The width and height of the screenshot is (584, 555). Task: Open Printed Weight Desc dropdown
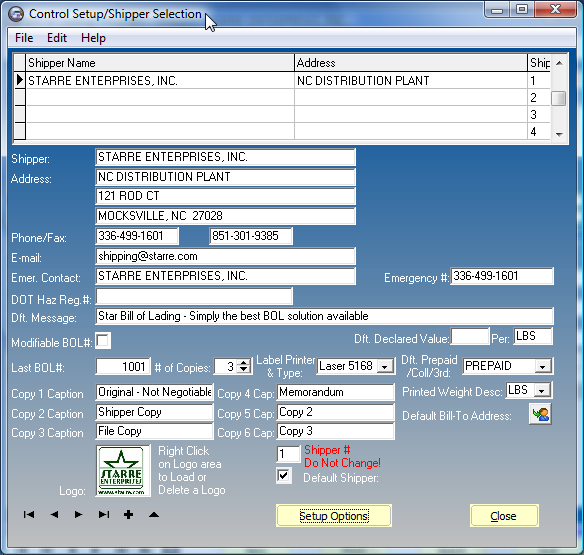542,390
